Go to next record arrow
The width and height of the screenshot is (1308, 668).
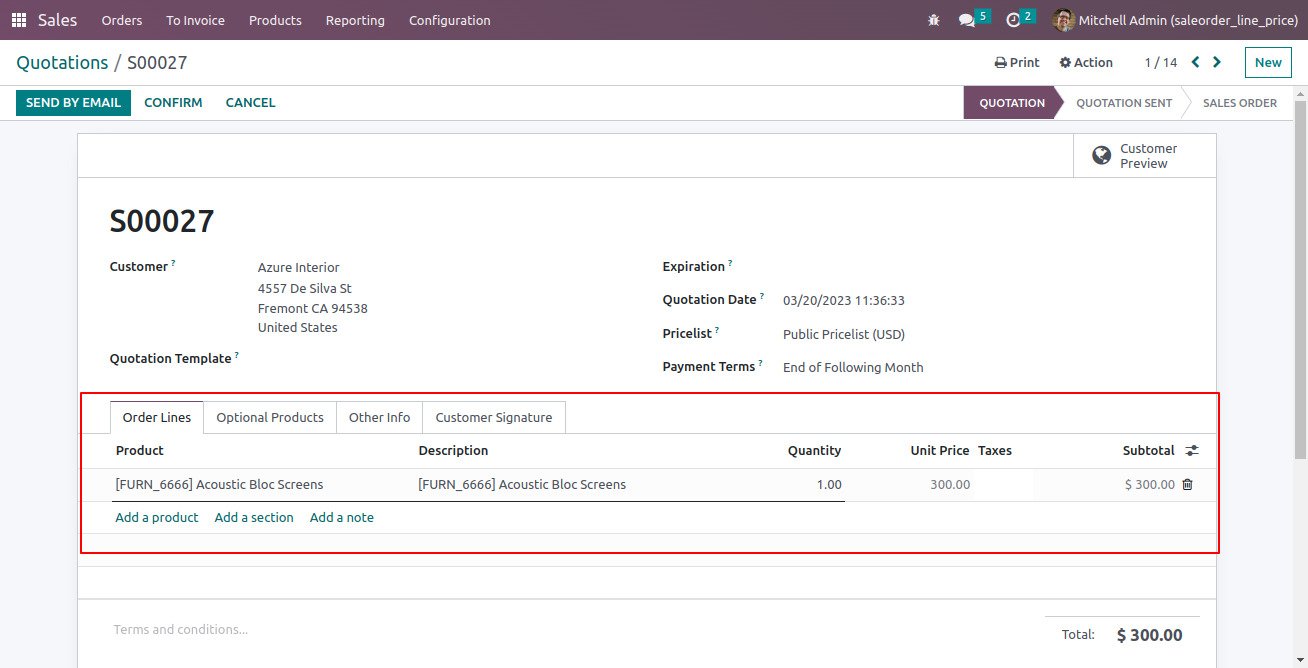(x=1217, y=62)
